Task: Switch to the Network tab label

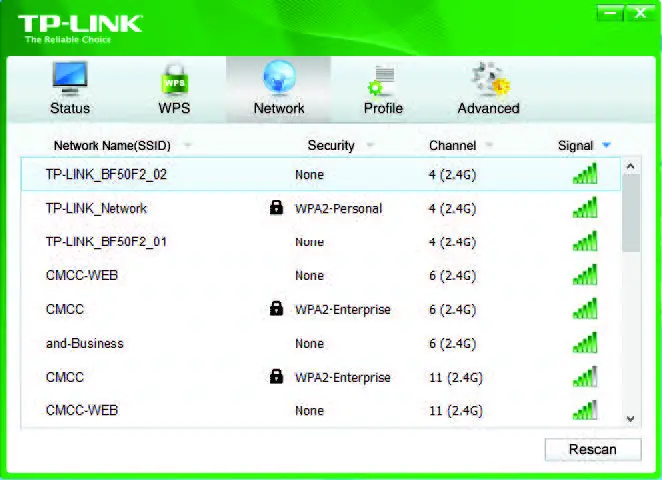Action: click(x=279, y=108)
